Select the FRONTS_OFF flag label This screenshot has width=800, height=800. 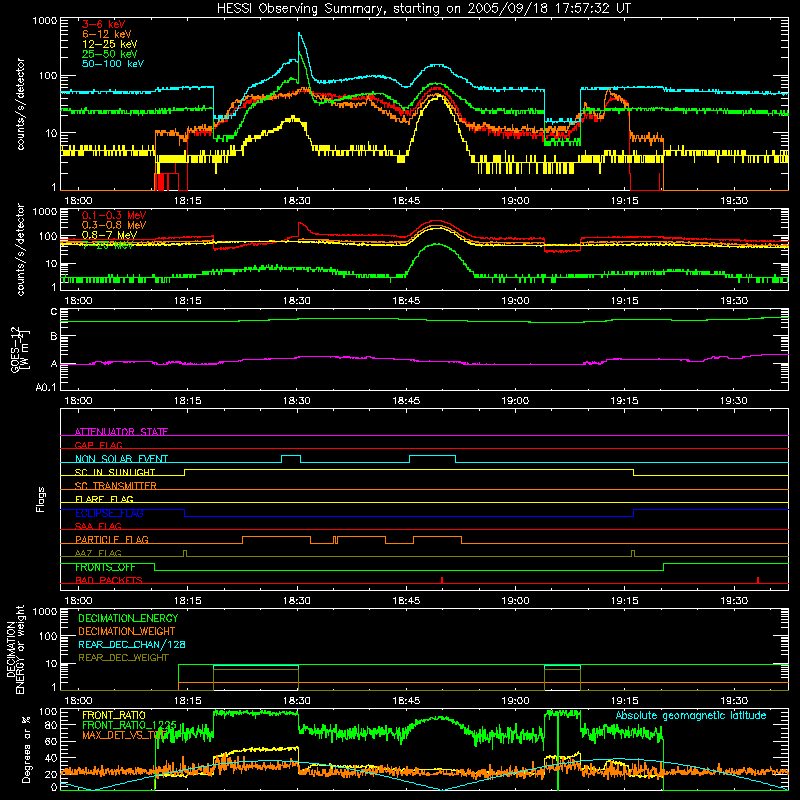(105, 567)
